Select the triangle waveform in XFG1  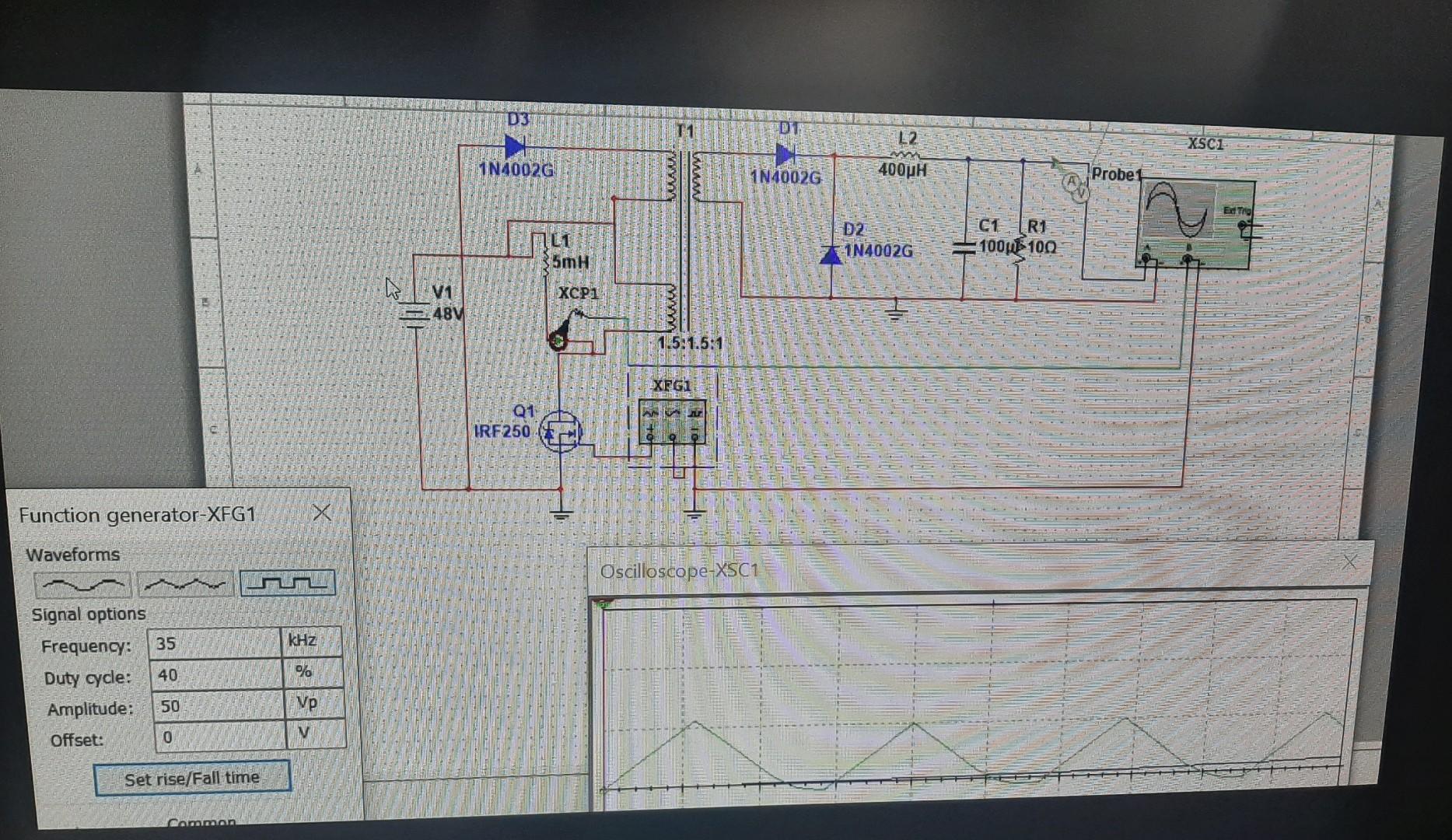[184, 583]
